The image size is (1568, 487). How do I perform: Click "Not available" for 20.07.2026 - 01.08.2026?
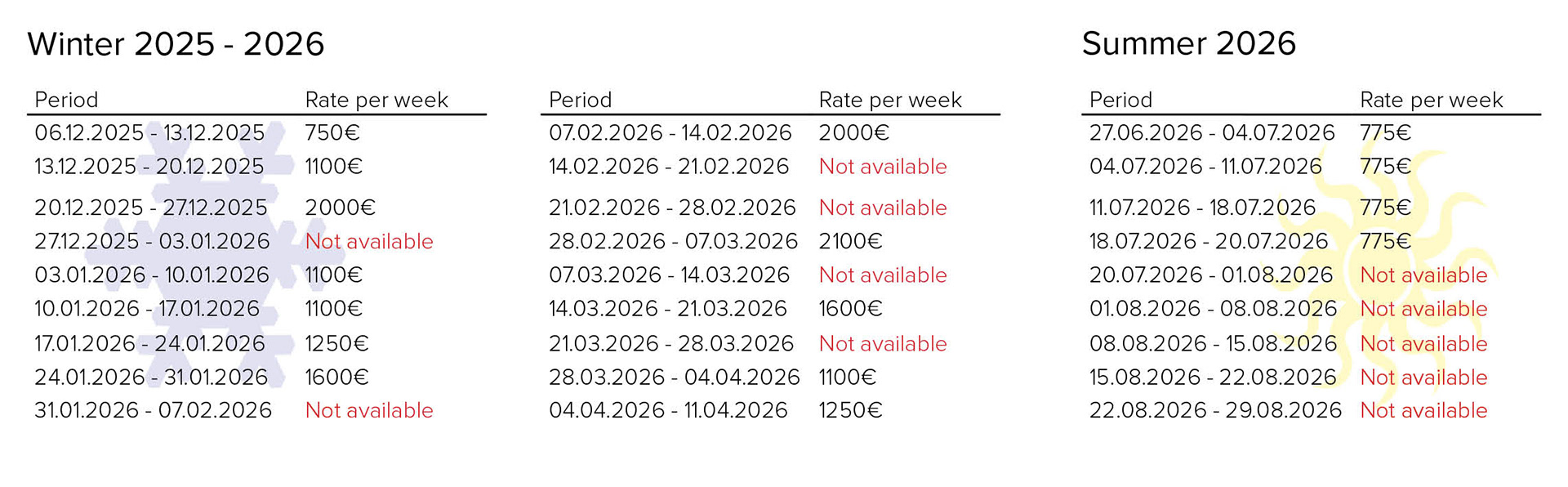coord(1423,275)
